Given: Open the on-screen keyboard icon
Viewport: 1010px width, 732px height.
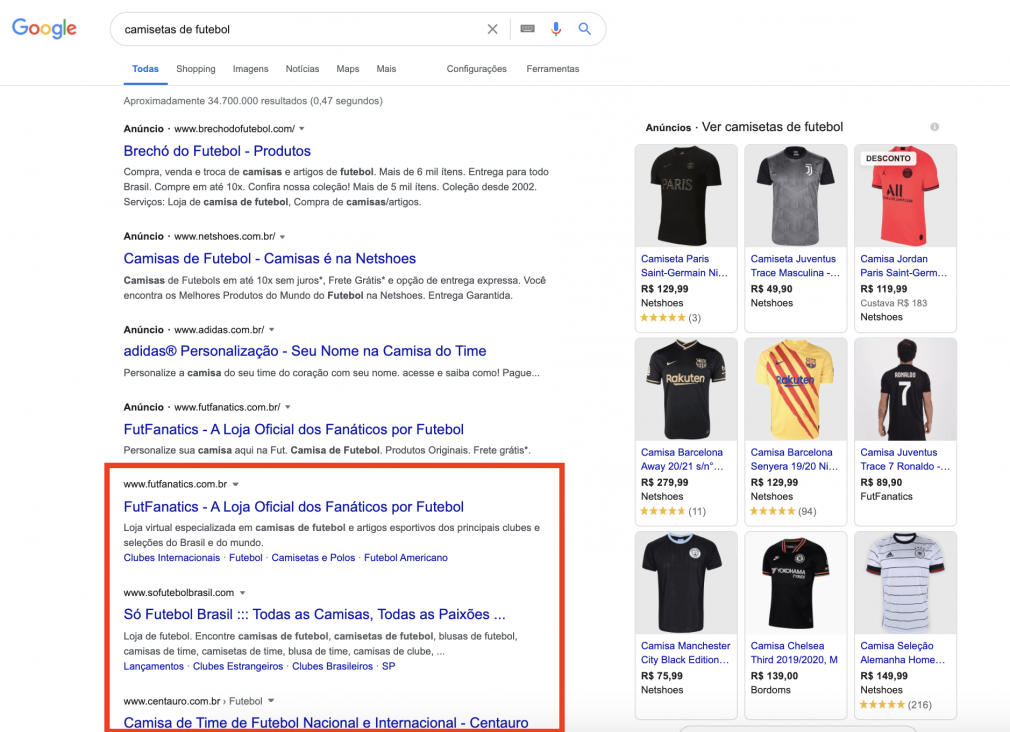Looking at the screenshot, I should click(528, 28).
